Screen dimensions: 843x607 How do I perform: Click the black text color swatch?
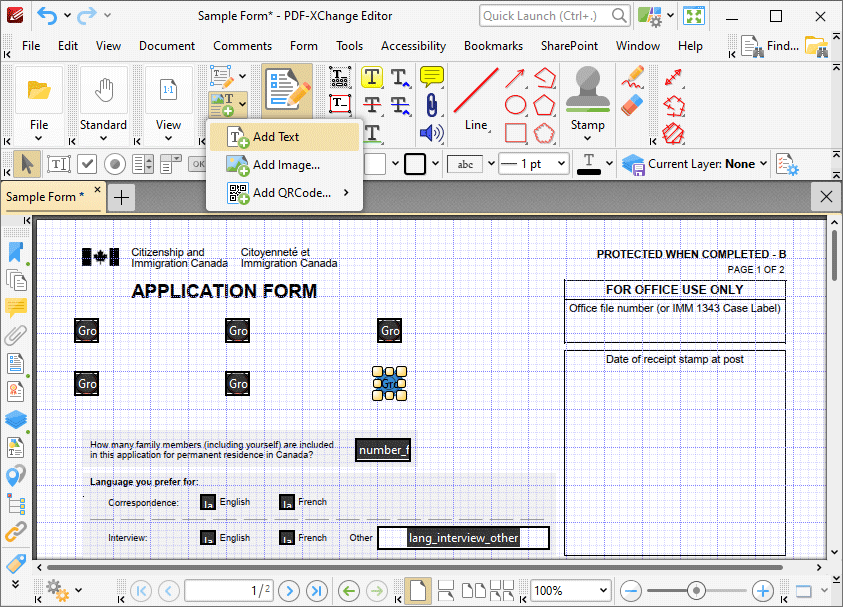pos(589,164)
